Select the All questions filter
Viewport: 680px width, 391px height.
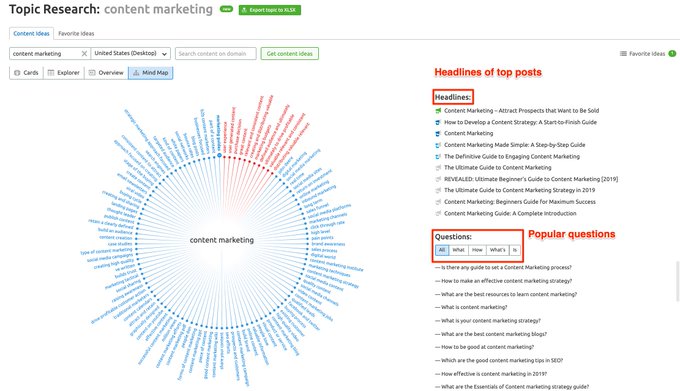[442, 250]
